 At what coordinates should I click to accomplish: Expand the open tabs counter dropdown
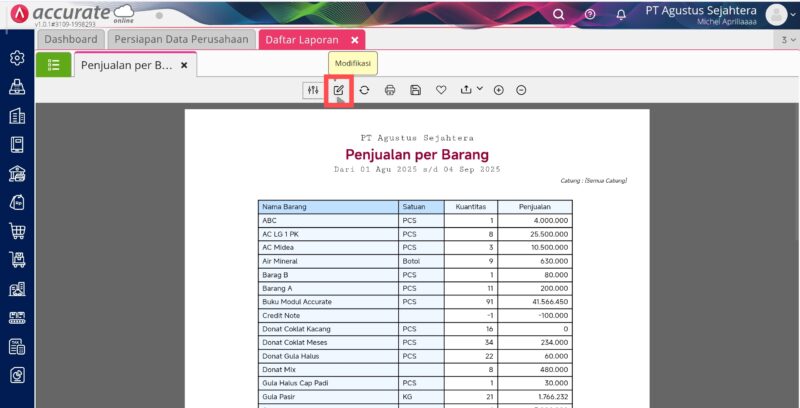click(x=785, y=40)
